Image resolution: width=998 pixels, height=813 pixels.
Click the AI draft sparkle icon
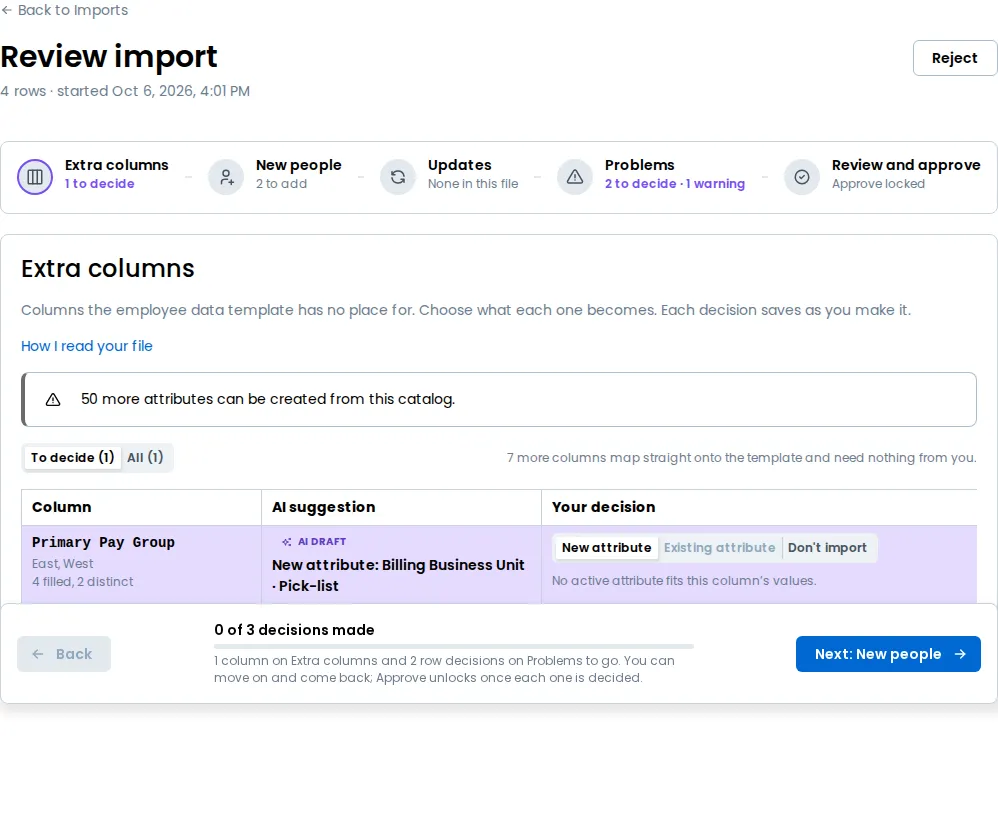[x=287, y=542]
